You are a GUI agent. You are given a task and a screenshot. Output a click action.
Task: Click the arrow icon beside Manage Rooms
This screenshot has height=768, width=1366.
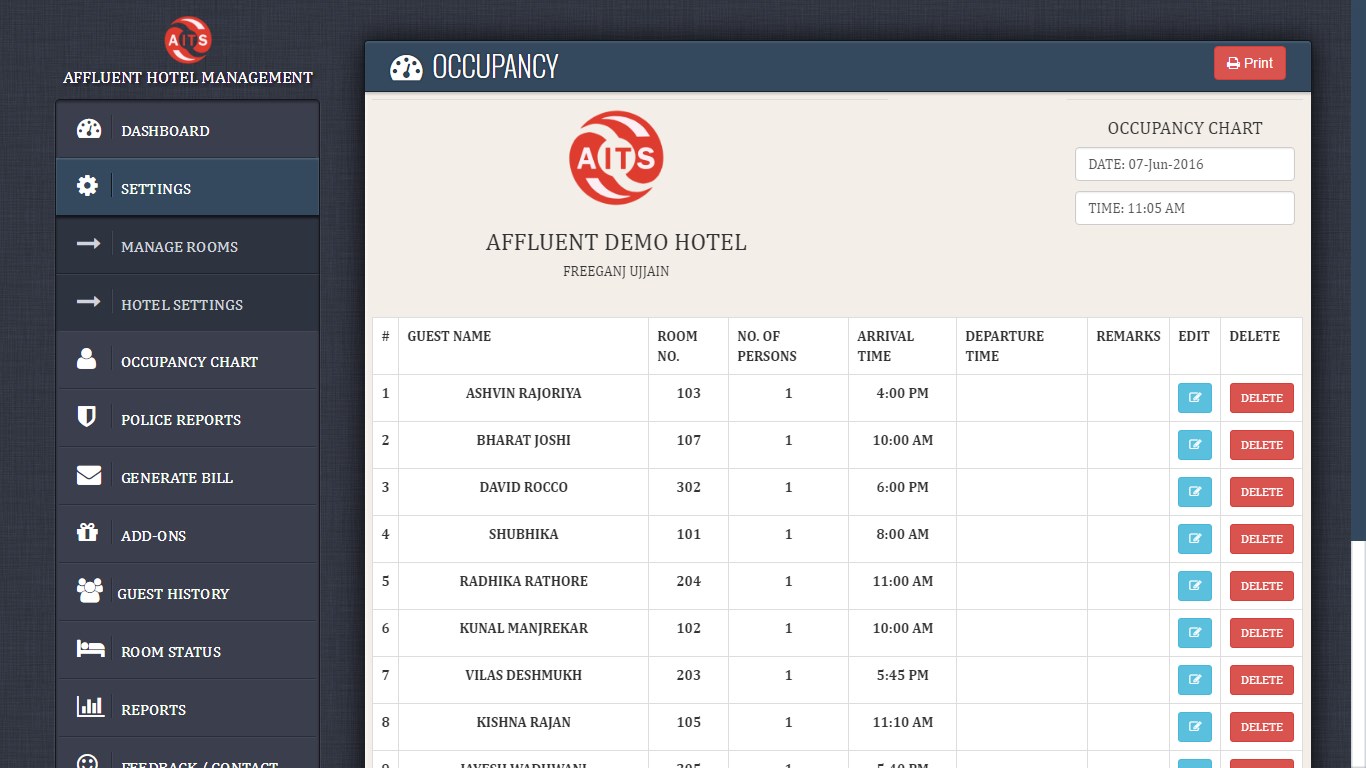click(x=88, y=244)
